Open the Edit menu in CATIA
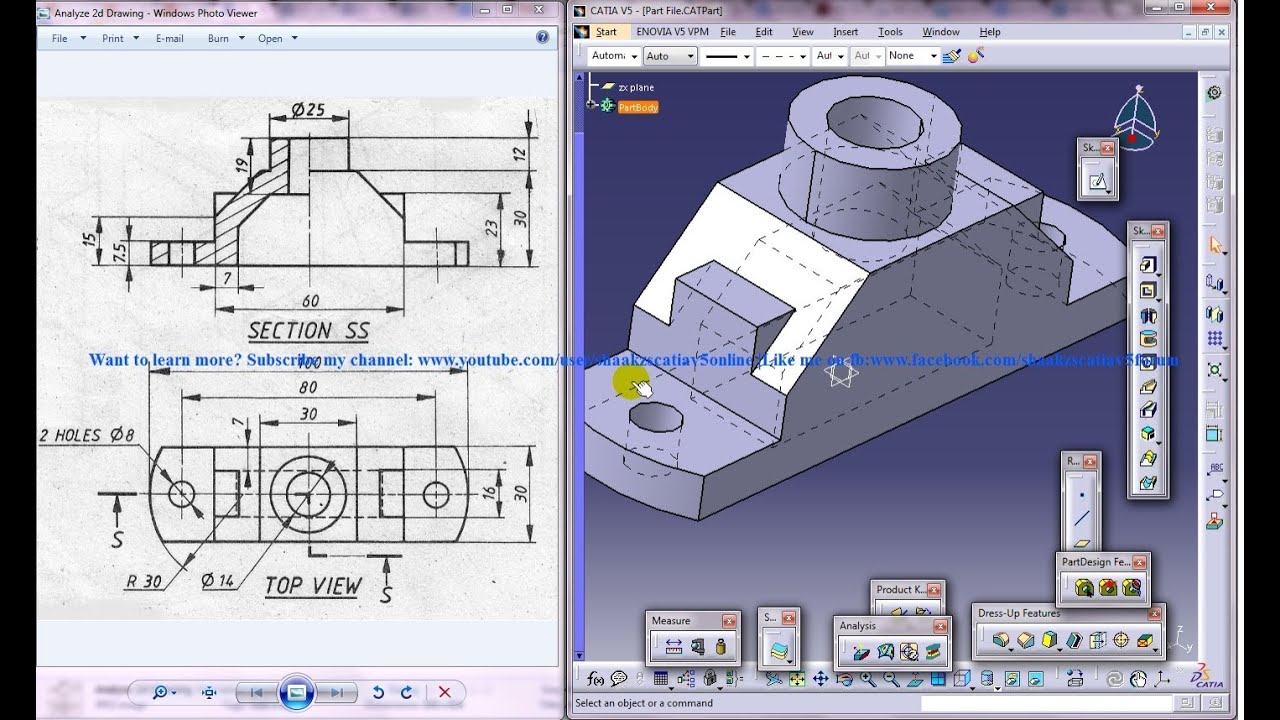 point(764,32)
